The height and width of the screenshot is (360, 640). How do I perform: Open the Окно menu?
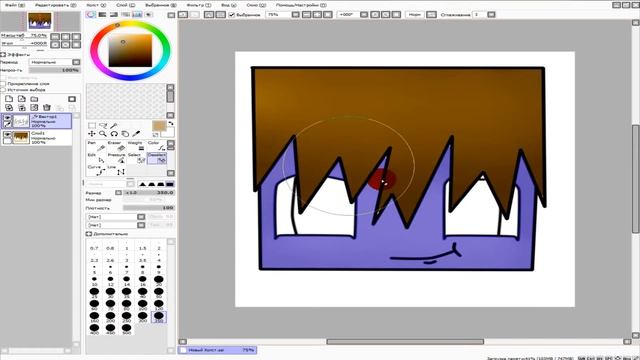click(x=256, y=5)
